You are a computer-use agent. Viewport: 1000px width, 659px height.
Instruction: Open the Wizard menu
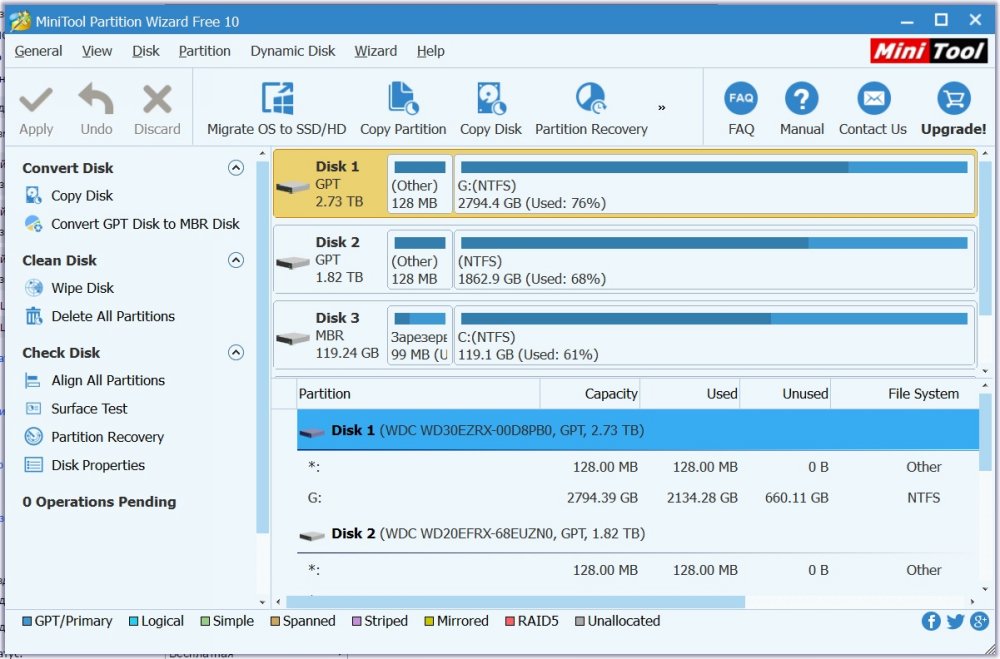(375, 51)
